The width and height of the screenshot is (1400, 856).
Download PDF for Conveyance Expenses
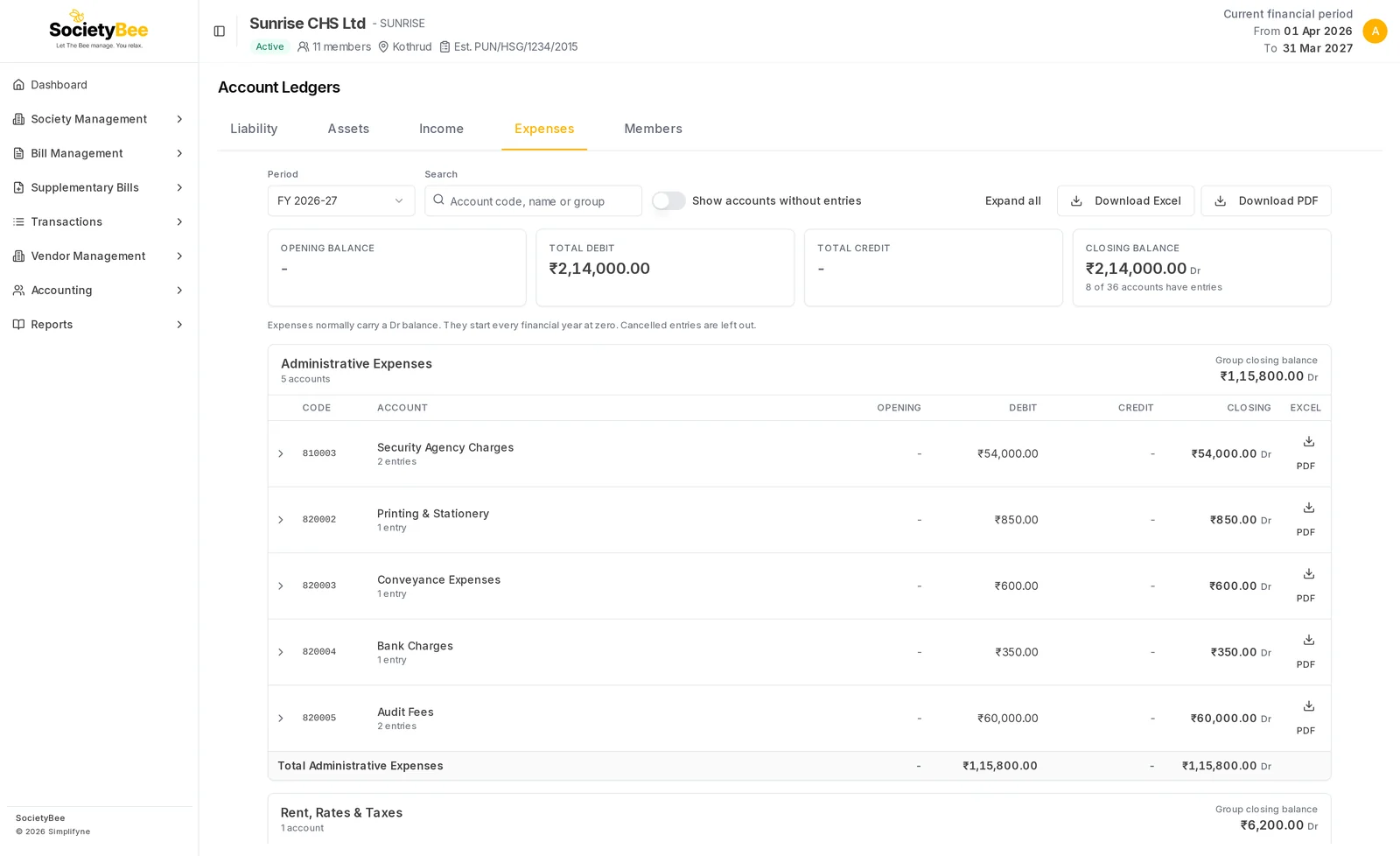click(1305, 598)
